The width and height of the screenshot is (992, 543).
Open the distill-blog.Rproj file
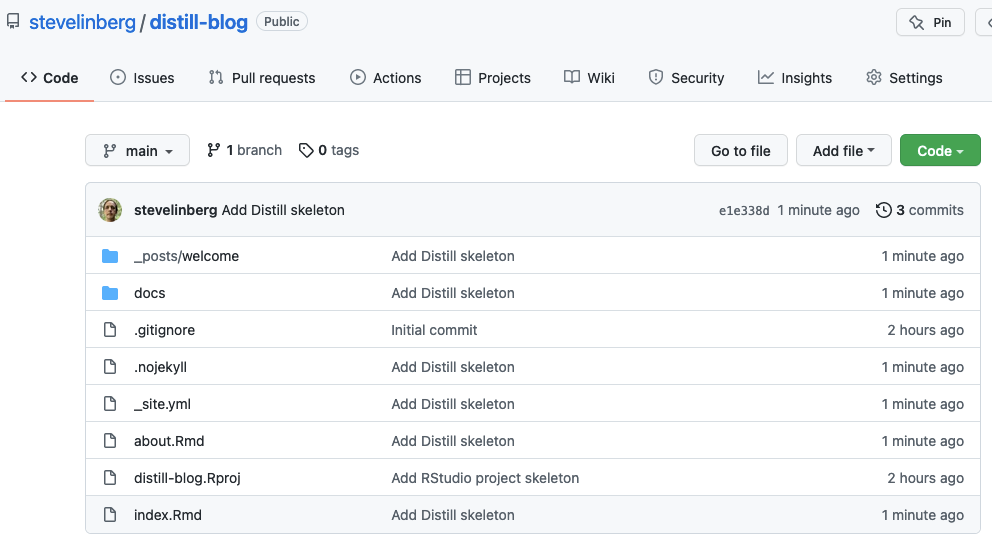pyautogui.click(x=187, y=478)
